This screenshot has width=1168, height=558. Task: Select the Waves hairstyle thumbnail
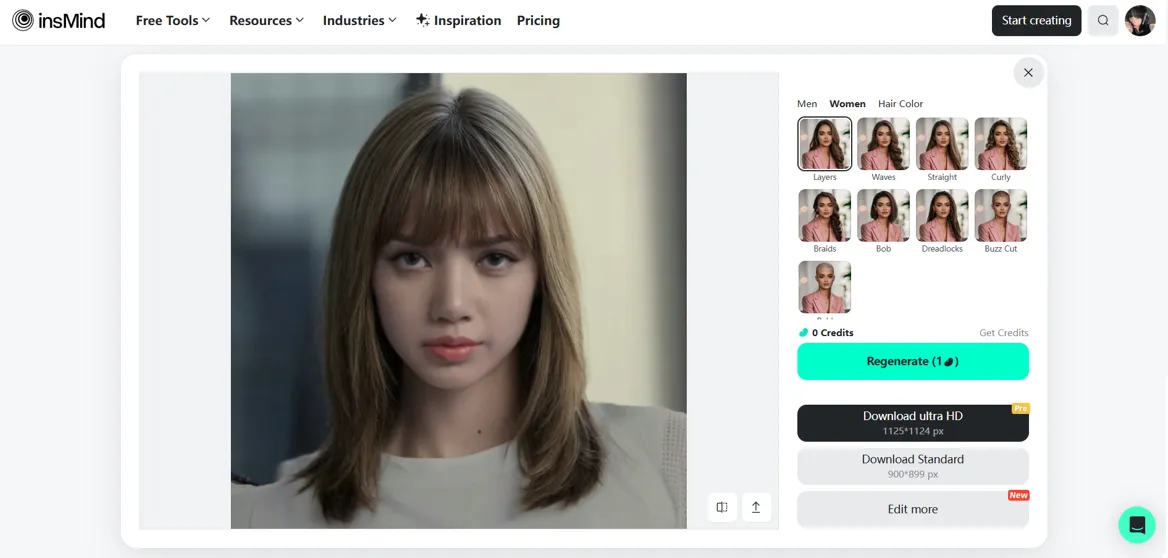pos(883,144)
